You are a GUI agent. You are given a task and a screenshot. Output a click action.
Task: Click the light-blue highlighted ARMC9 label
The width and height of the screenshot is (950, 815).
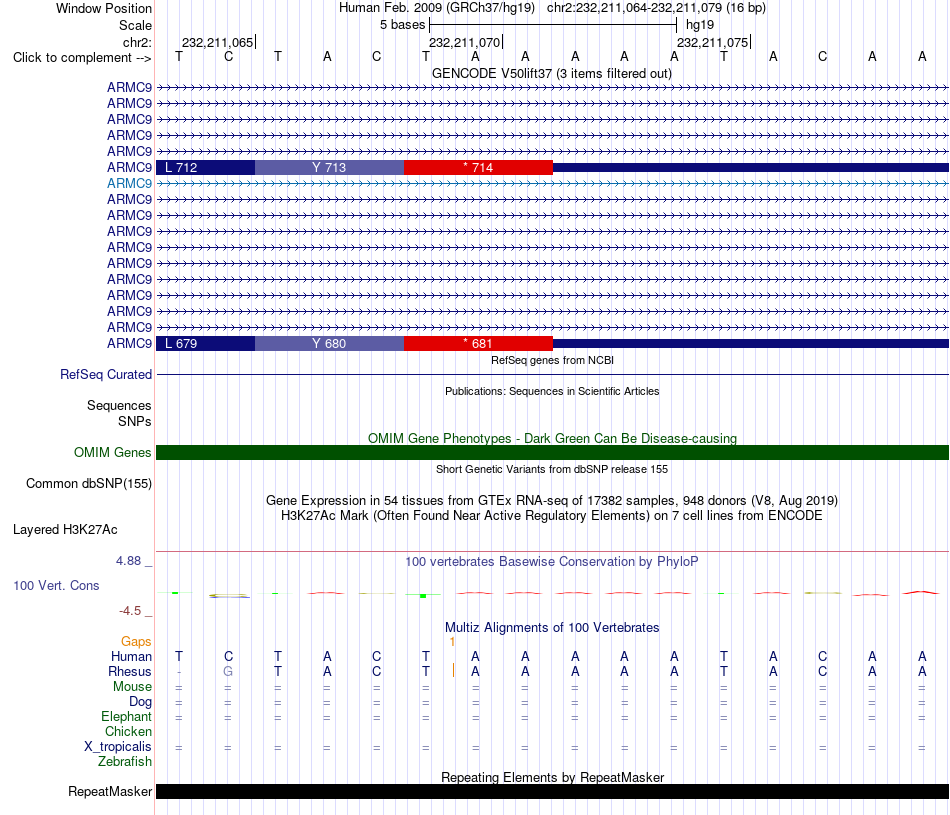coord(129,184)
